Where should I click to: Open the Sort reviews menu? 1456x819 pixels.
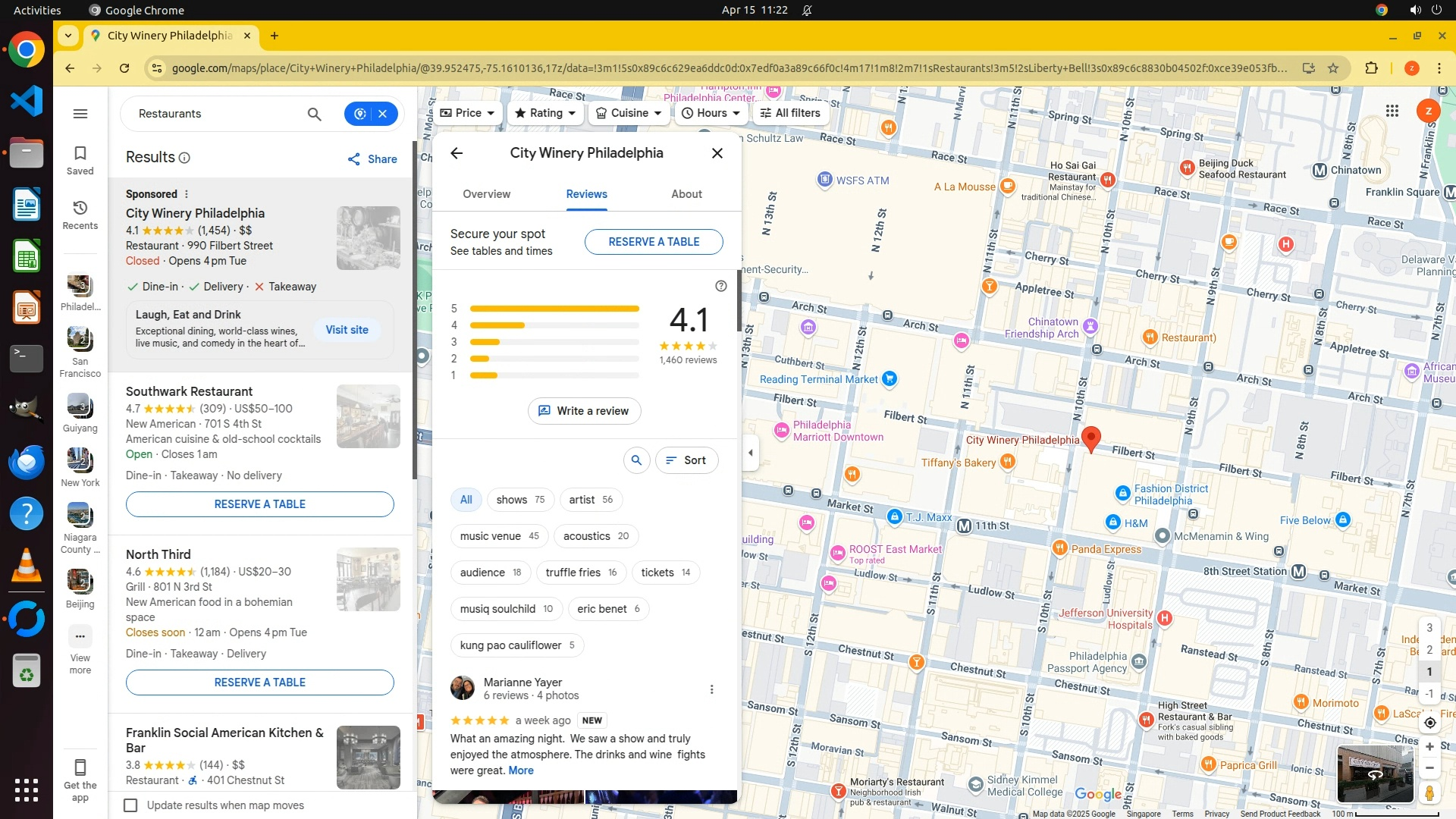point(686,460)
